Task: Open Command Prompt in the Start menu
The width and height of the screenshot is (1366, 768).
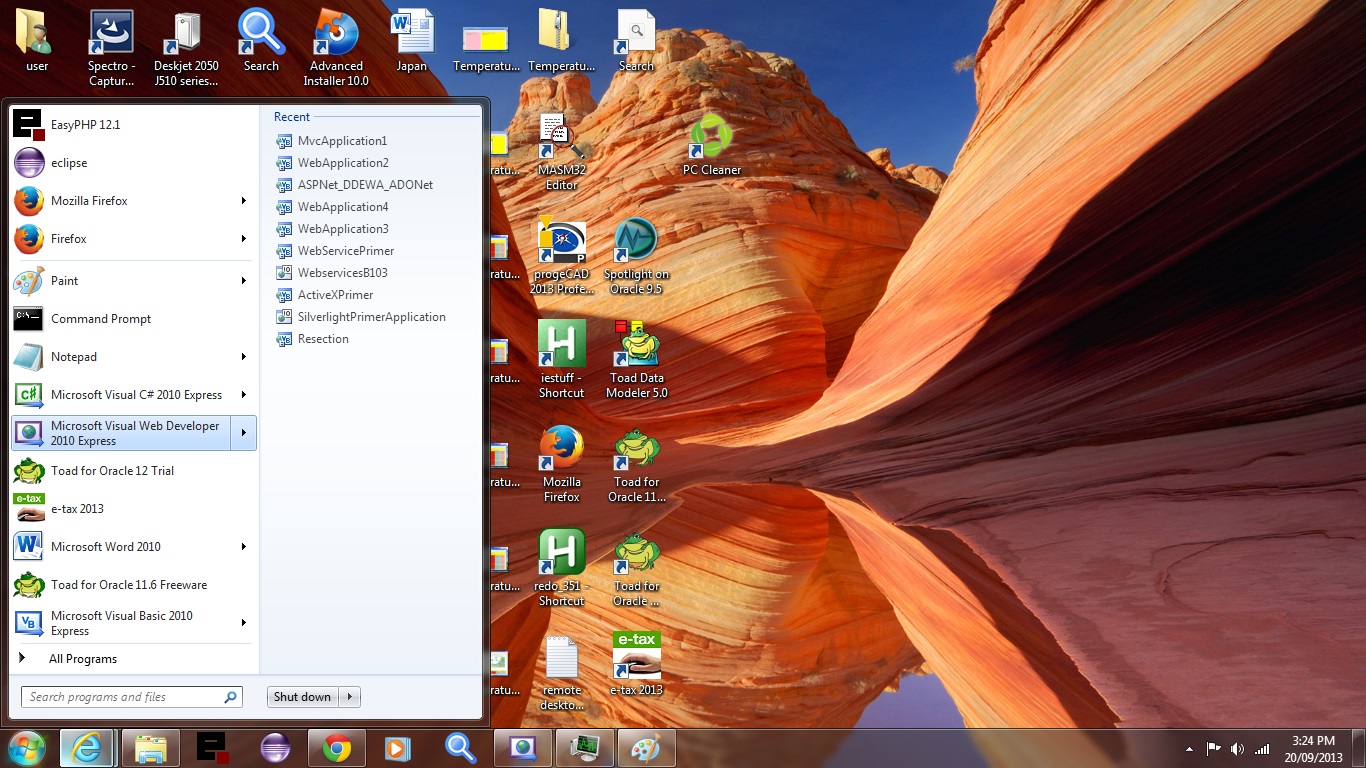Action: (133, 318)
